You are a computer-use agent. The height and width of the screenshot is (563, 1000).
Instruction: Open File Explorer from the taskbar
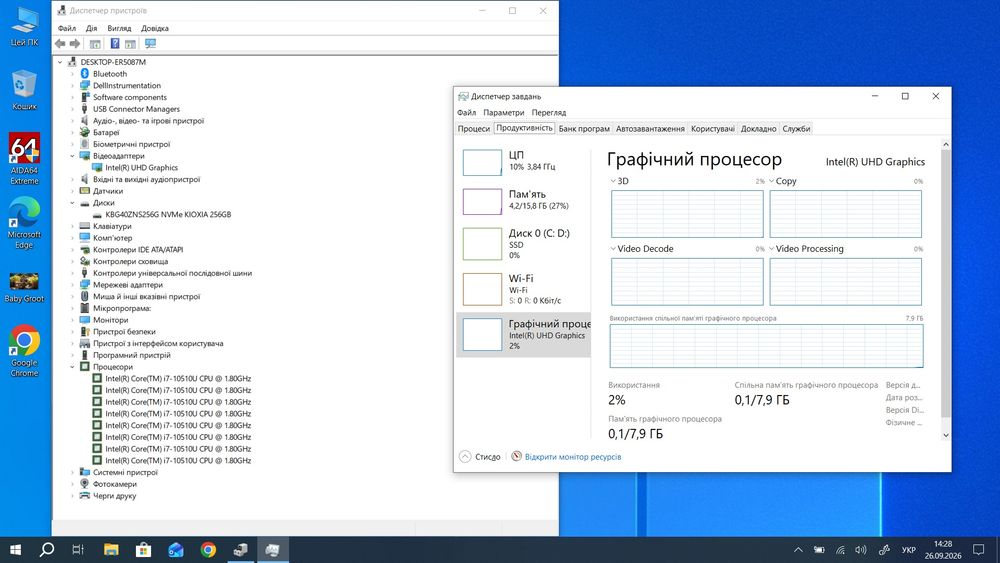click(x=112, y=550)
